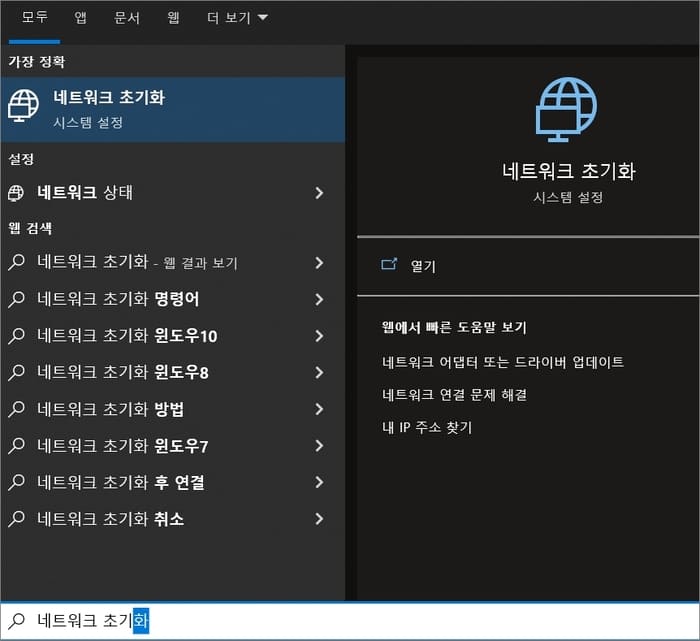Expand the 네트워크 상태 result chevron
The width and height of the screenshot is (700, 641).
point(319,193)
